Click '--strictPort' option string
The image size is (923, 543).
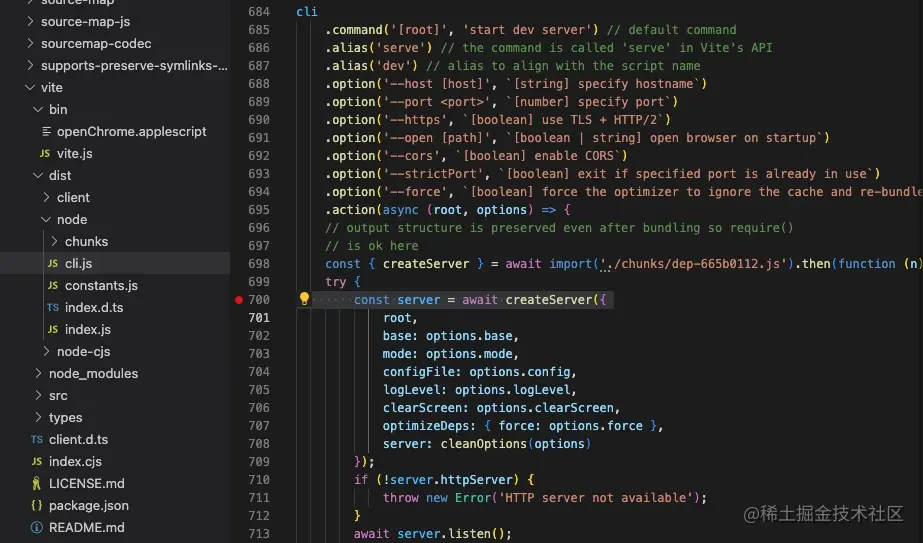[437, 174]
